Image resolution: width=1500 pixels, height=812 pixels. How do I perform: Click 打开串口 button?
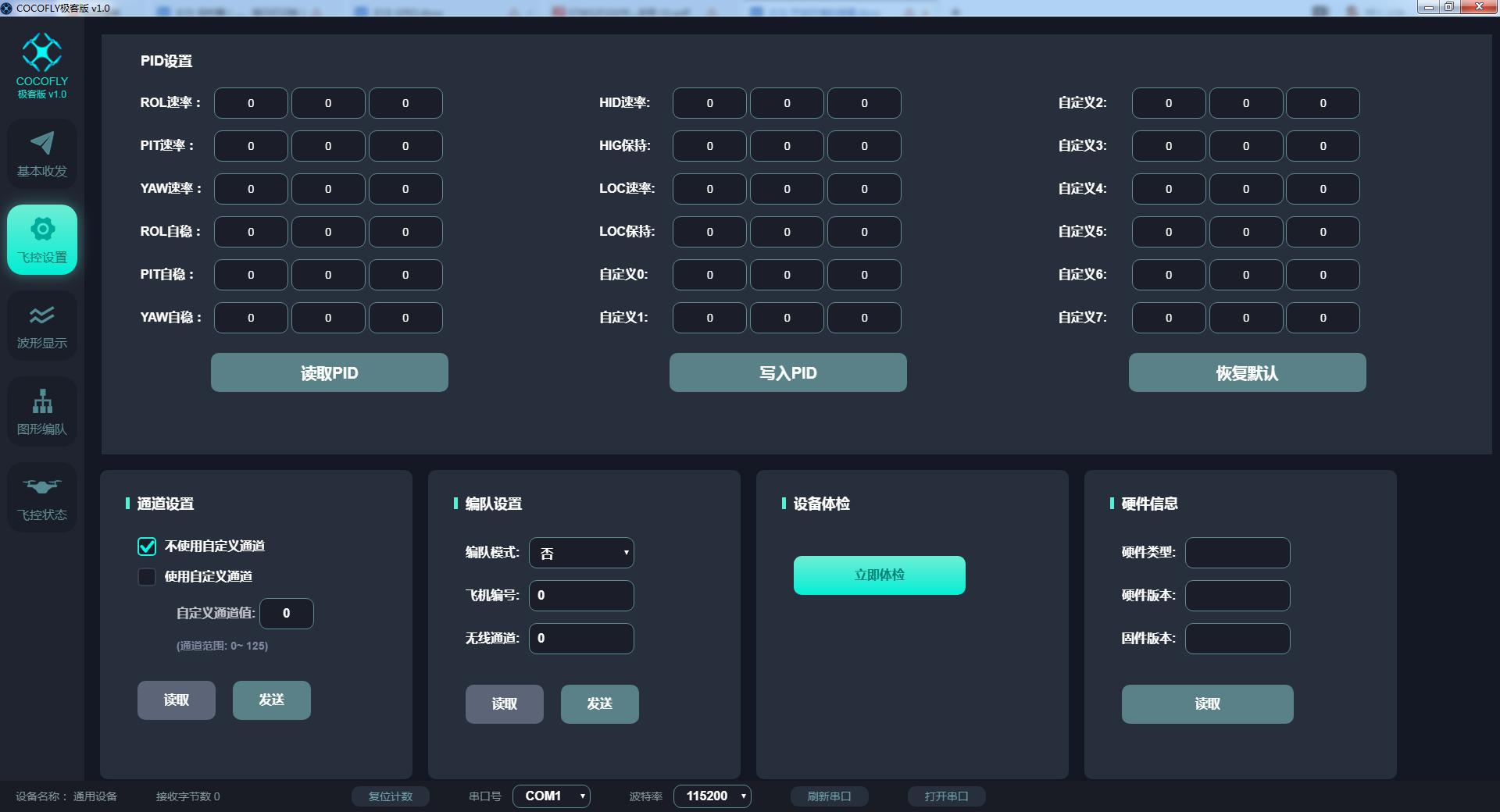tap(947, 796)
